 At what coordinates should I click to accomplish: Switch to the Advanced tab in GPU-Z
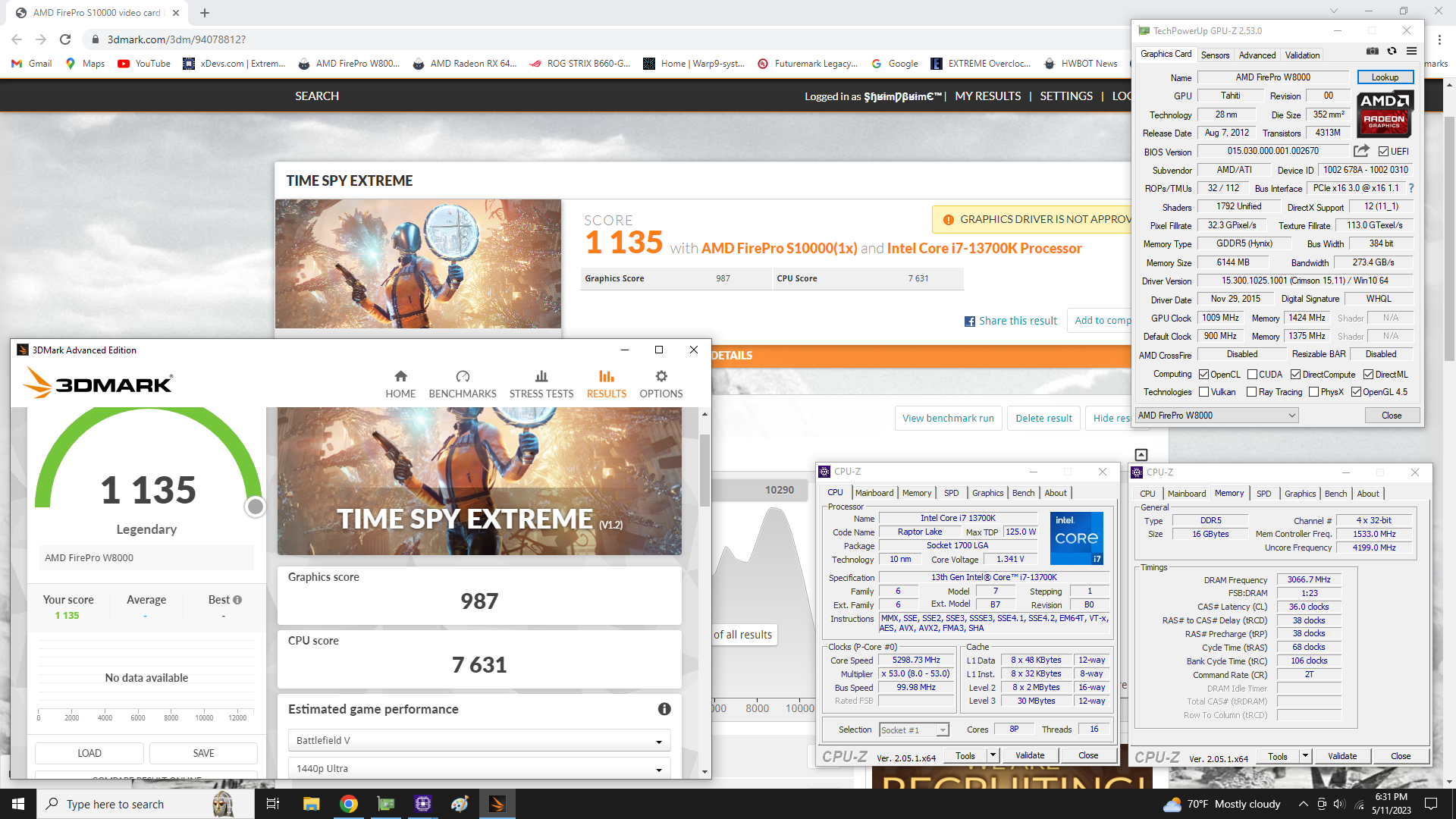(x=1257, y=55)
